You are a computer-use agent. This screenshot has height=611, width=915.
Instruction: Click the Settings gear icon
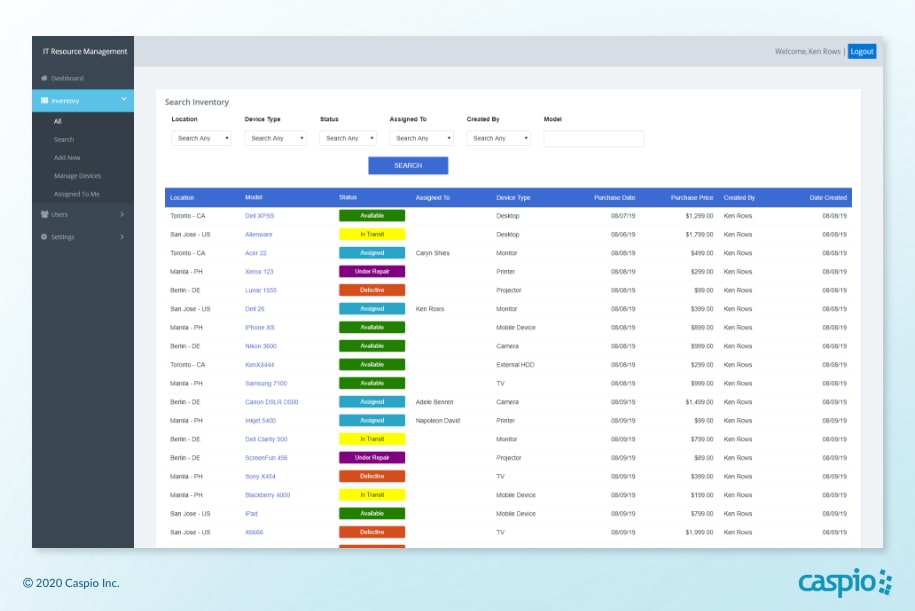44,237
